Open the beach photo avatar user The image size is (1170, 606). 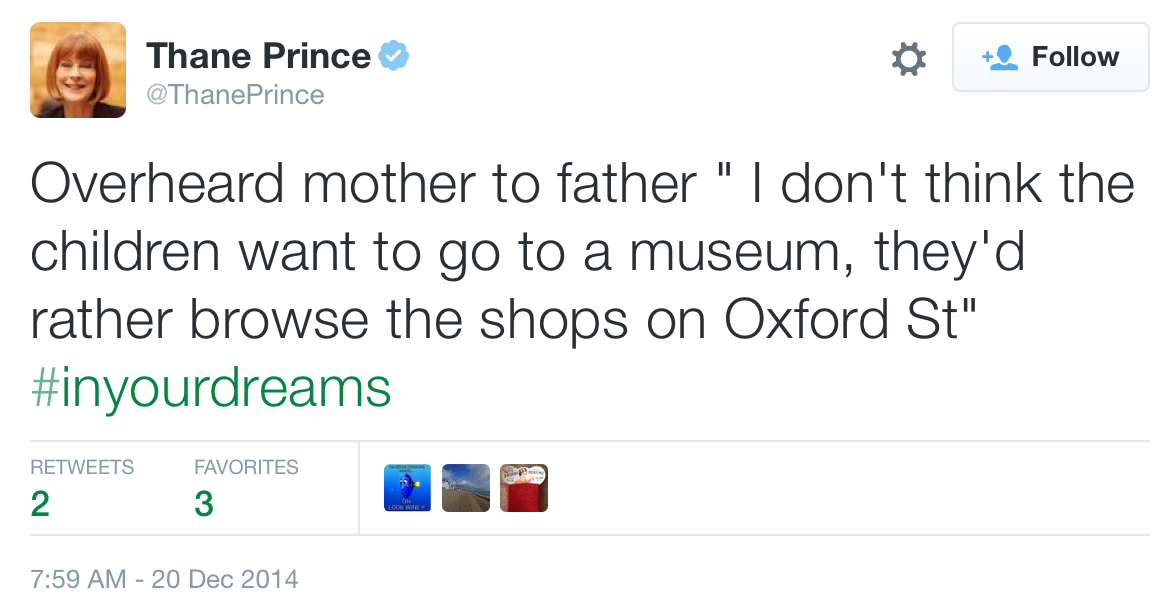(x=466, y=488)
